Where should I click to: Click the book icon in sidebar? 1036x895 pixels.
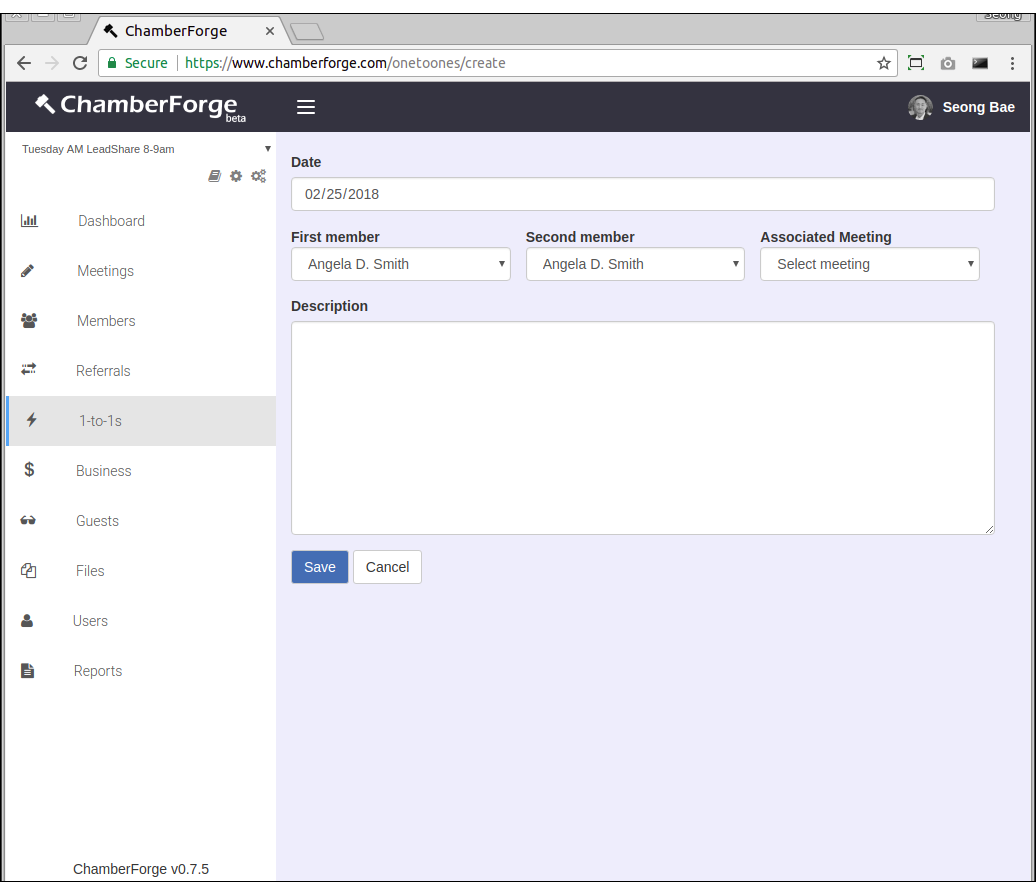click(214, 176)
